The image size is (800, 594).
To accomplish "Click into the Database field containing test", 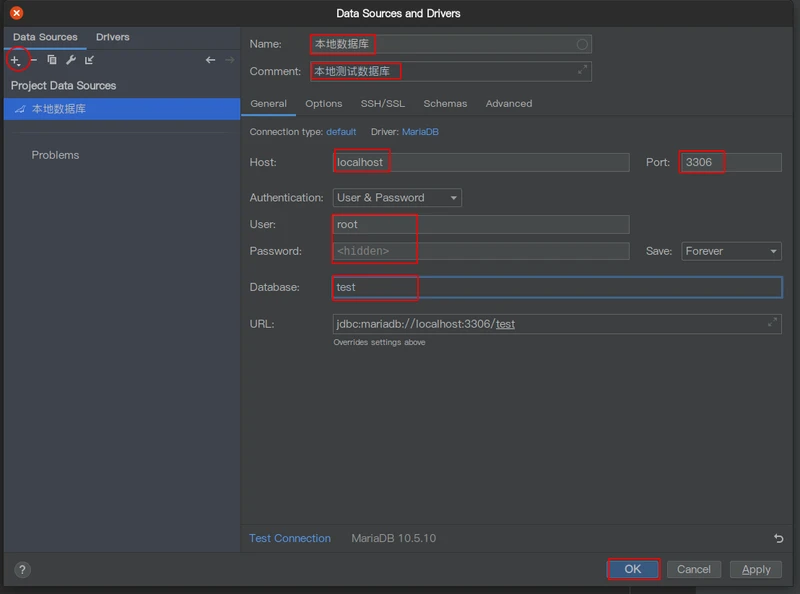I will pyautogui.click(x=557, y=287).
